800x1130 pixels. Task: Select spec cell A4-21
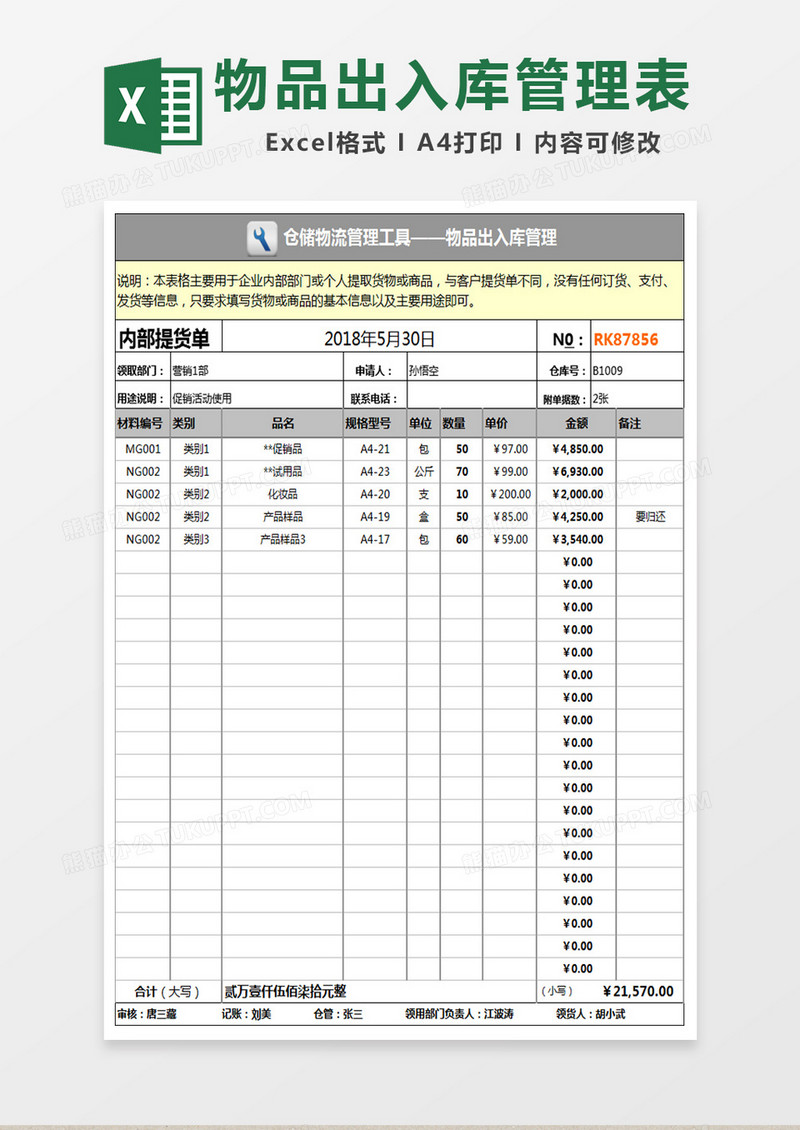[375, 449]
